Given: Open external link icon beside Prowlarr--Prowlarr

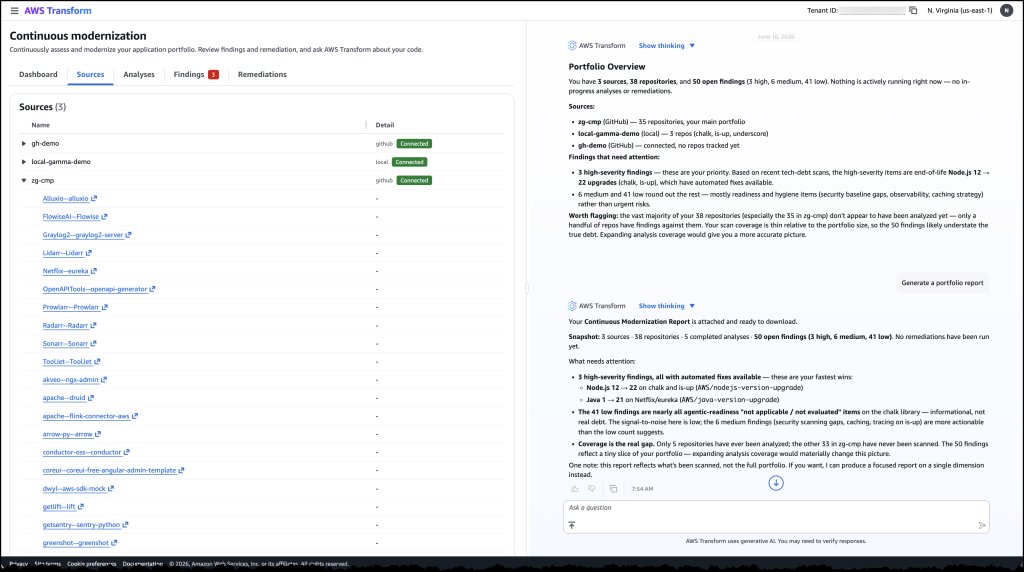Looking at the screenshot, I should (x=105, y=308).
